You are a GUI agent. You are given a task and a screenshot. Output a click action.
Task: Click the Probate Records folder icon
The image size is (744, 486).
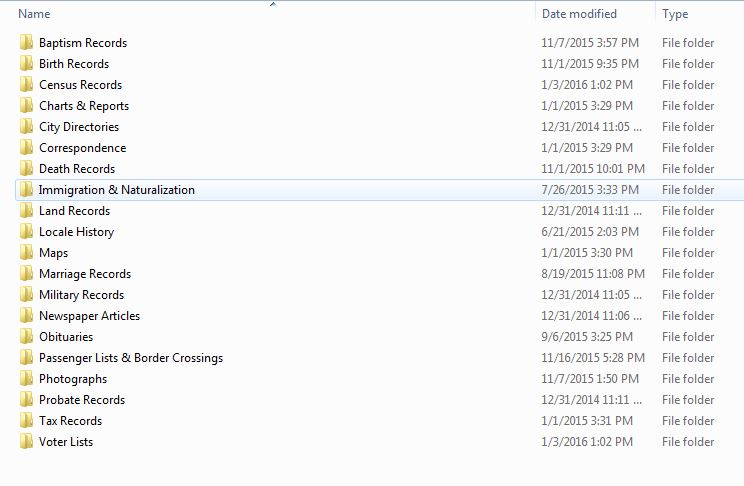[x=27, y=400]
